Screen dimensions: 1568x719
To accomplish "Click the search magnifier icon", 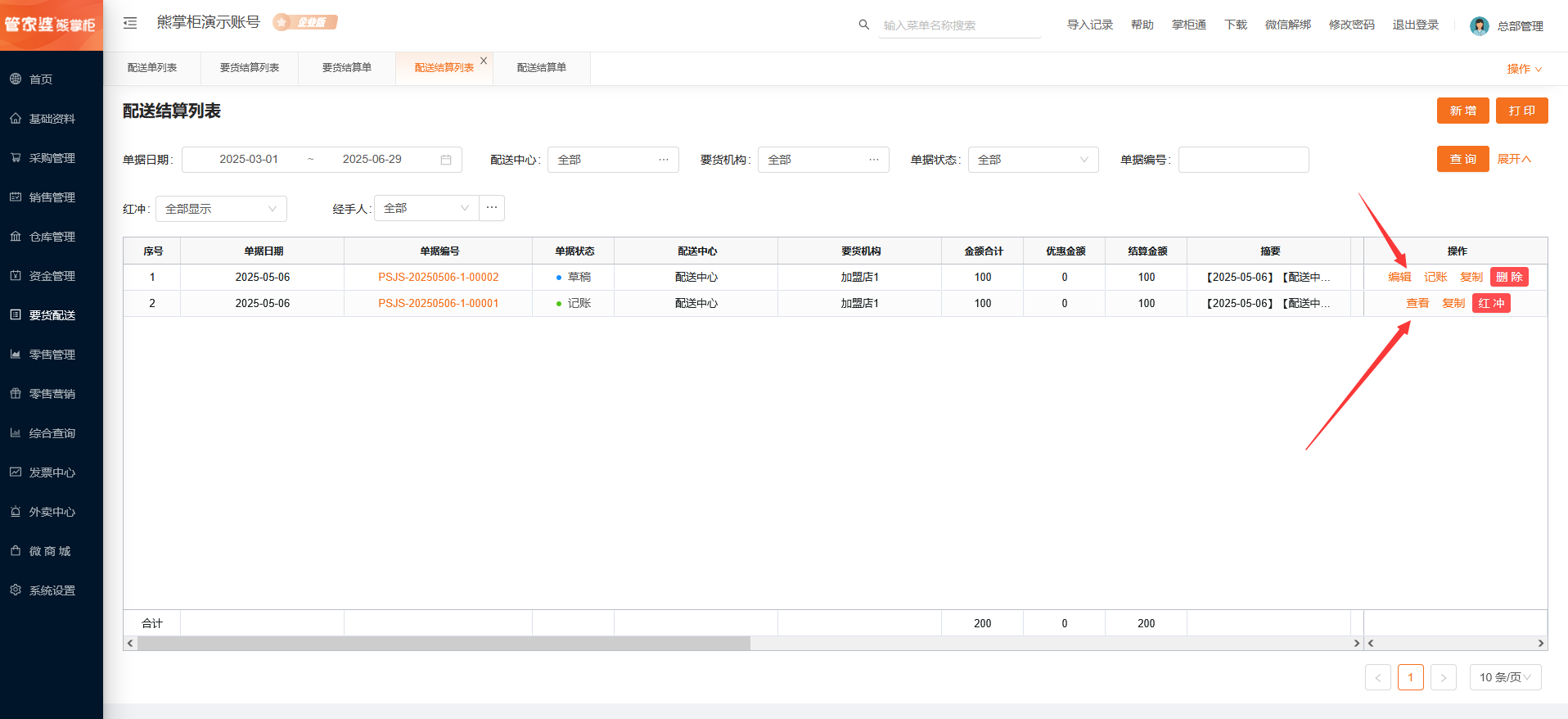I will click(x=863, y=25).
